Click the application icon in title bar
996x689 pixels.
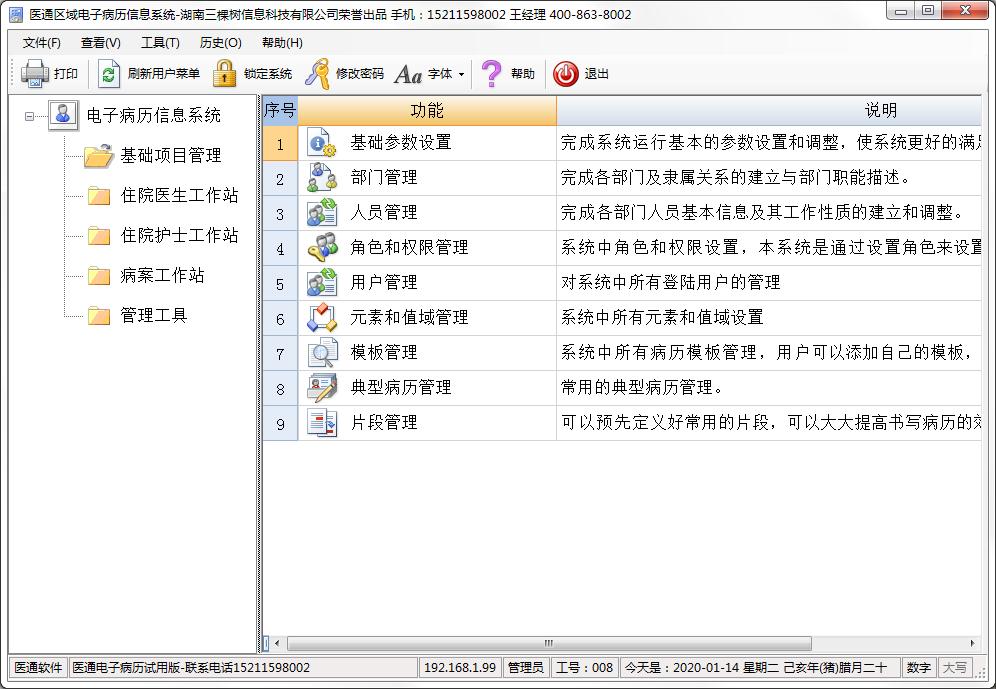pyautogui.click(x=16, y=14)
